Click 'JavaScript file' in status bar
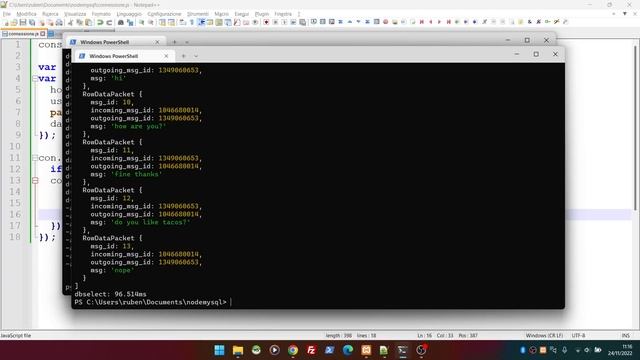This screenshot has height=360, width=640. [16, 336]
